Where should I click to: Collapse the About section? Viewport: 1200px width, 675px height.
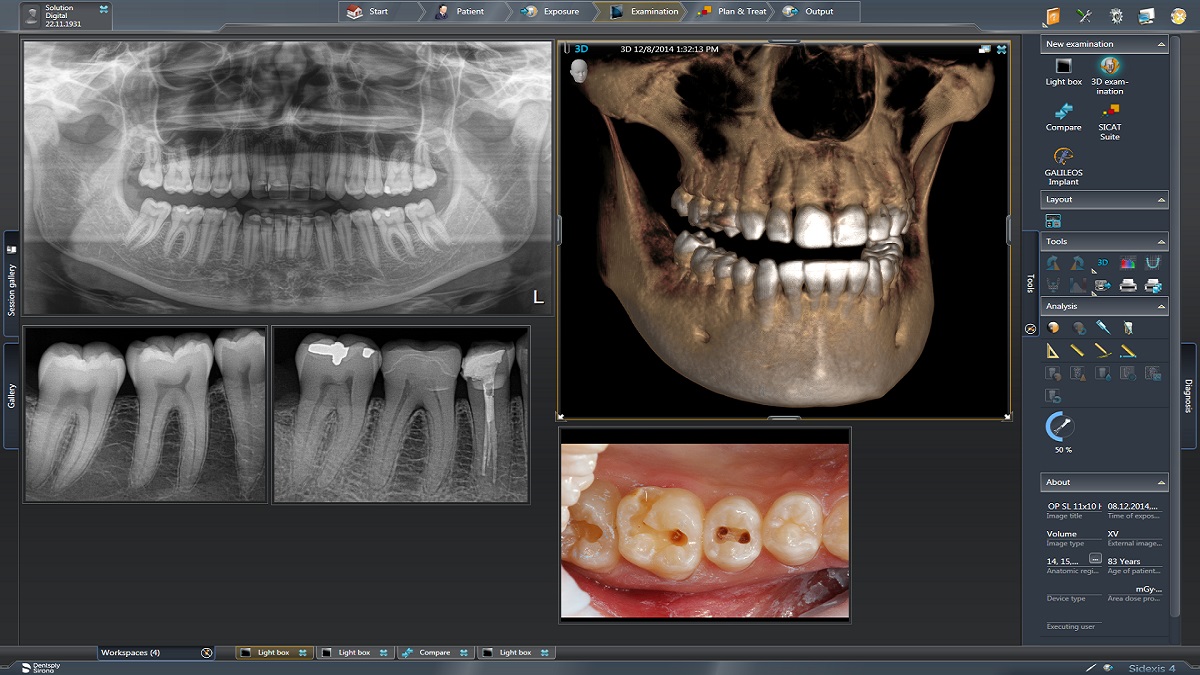[1160, 483]
